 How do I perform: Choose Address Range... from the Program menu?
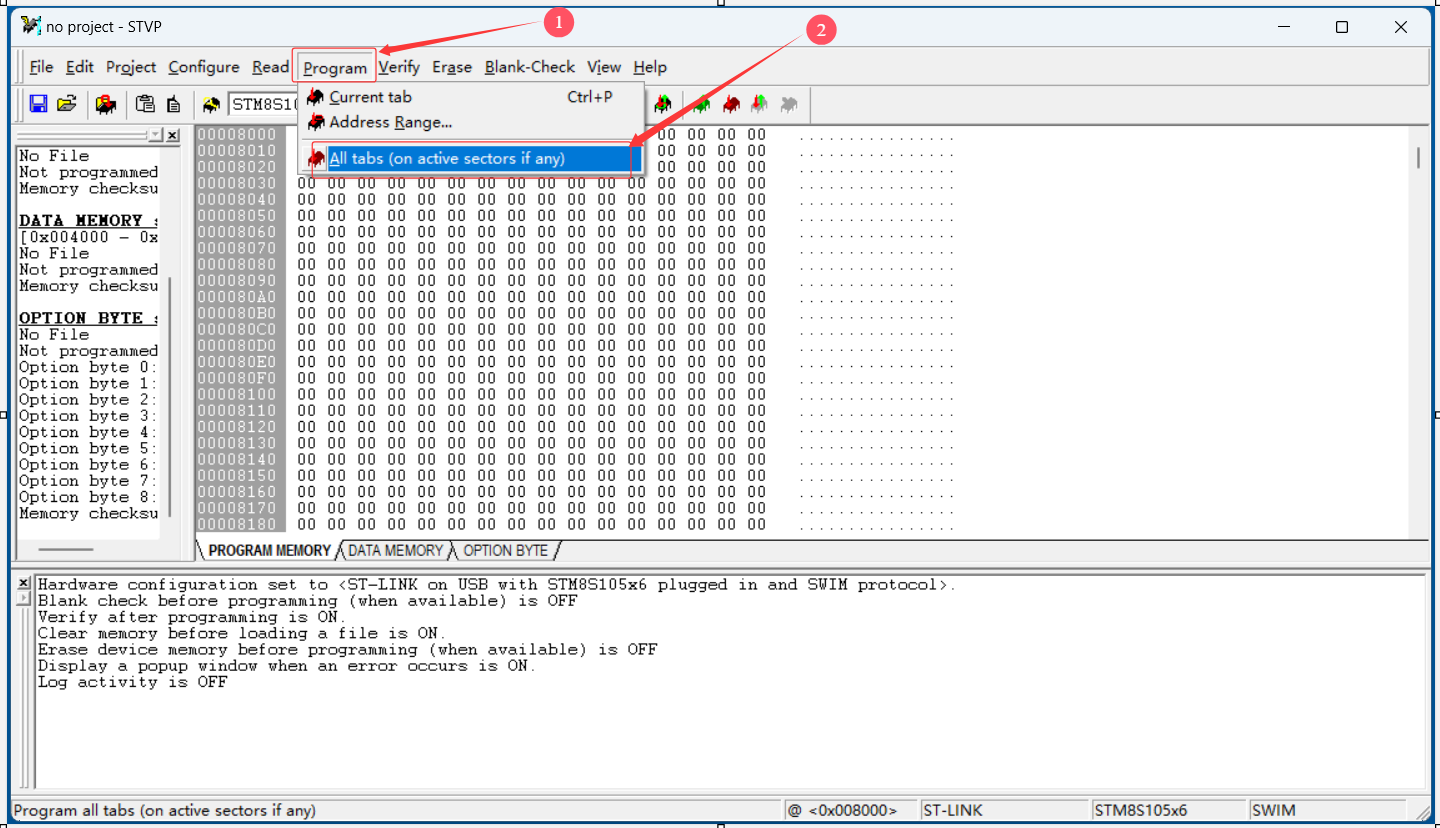pos(471,122)
